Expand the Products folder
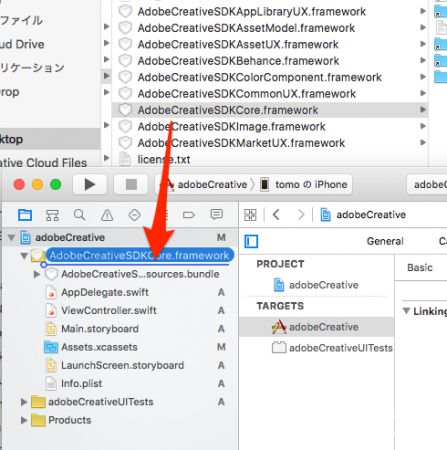447x450 pixels. point(23,420)
